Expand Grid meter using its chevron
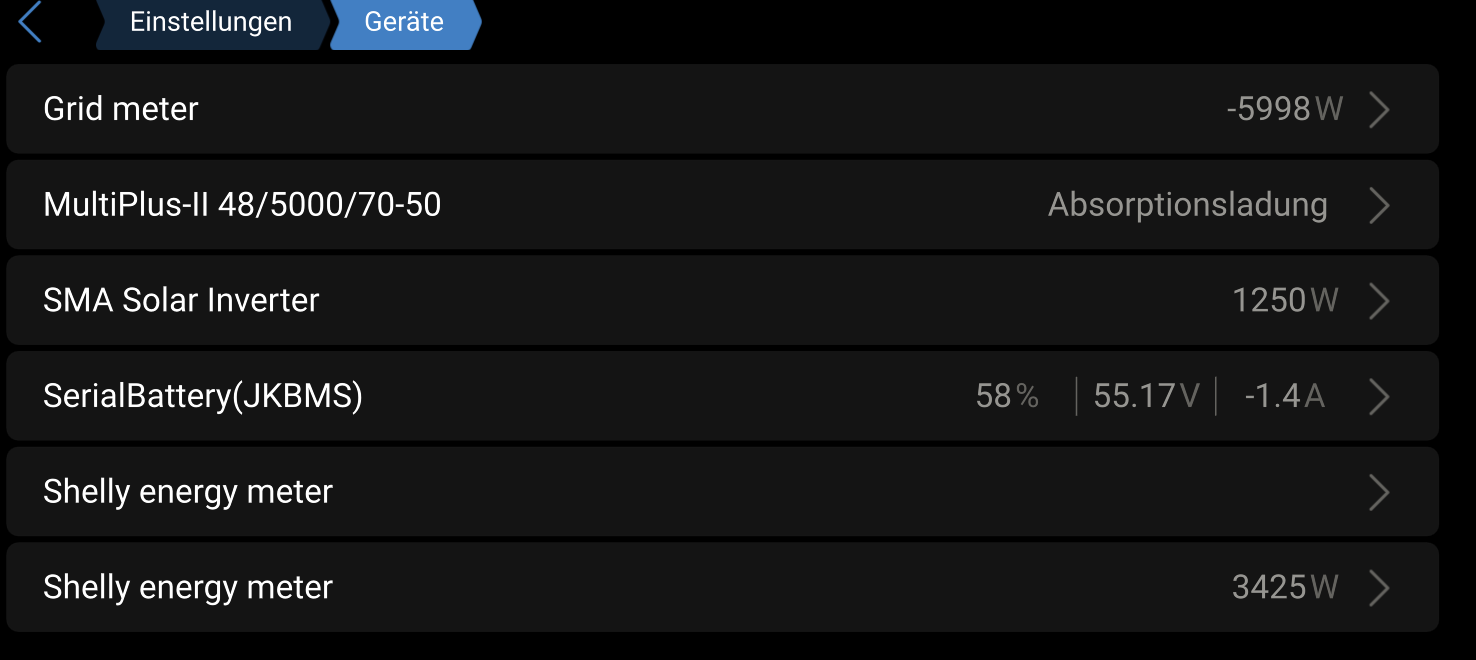Viewport: 1476px width, 660px height. click(x=1379, y=109)
